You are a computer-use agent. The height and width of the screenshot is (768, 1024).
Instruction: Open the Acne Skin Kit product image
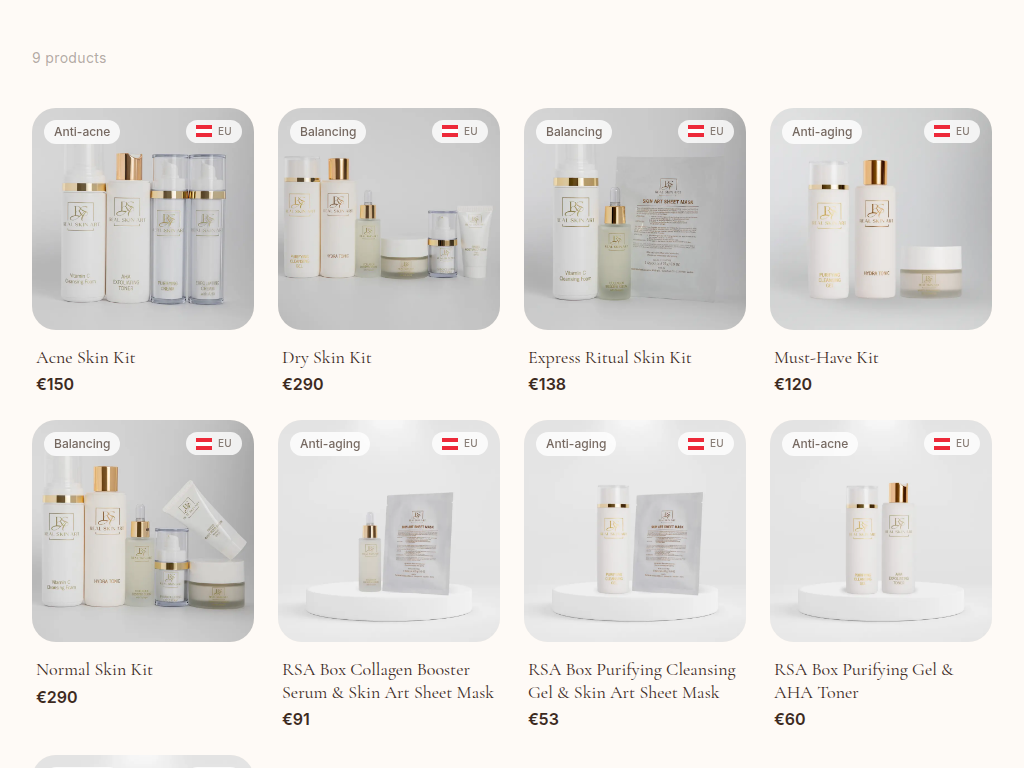[143, 219]
